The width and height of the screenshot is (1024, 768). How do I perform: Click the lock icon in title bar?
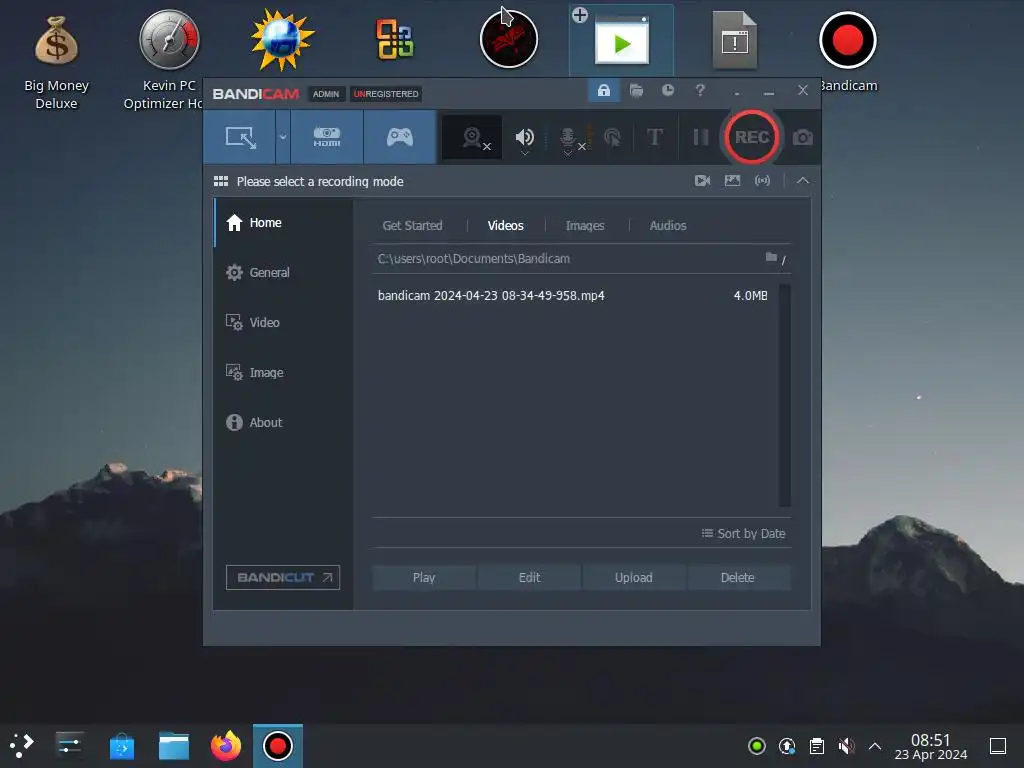[x=603, y=90]
